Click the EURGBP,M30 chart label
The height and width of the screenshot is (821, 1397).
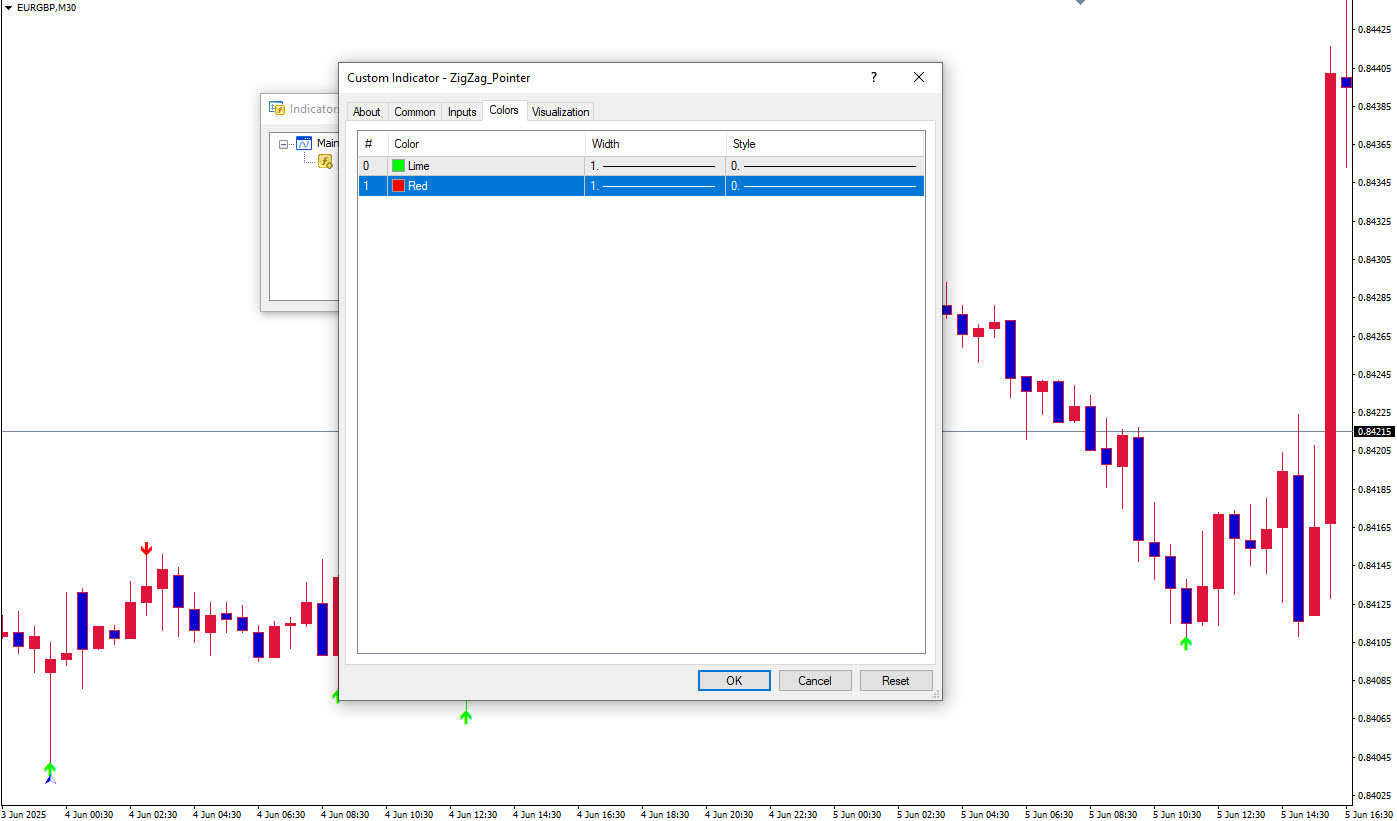[x=46, y=8]
